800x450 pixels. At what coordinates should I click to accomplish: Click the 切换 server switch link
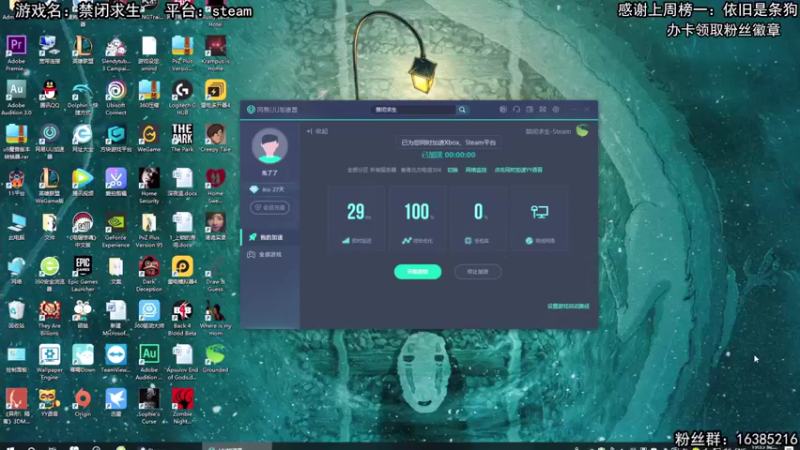click(x=453, y=170)
